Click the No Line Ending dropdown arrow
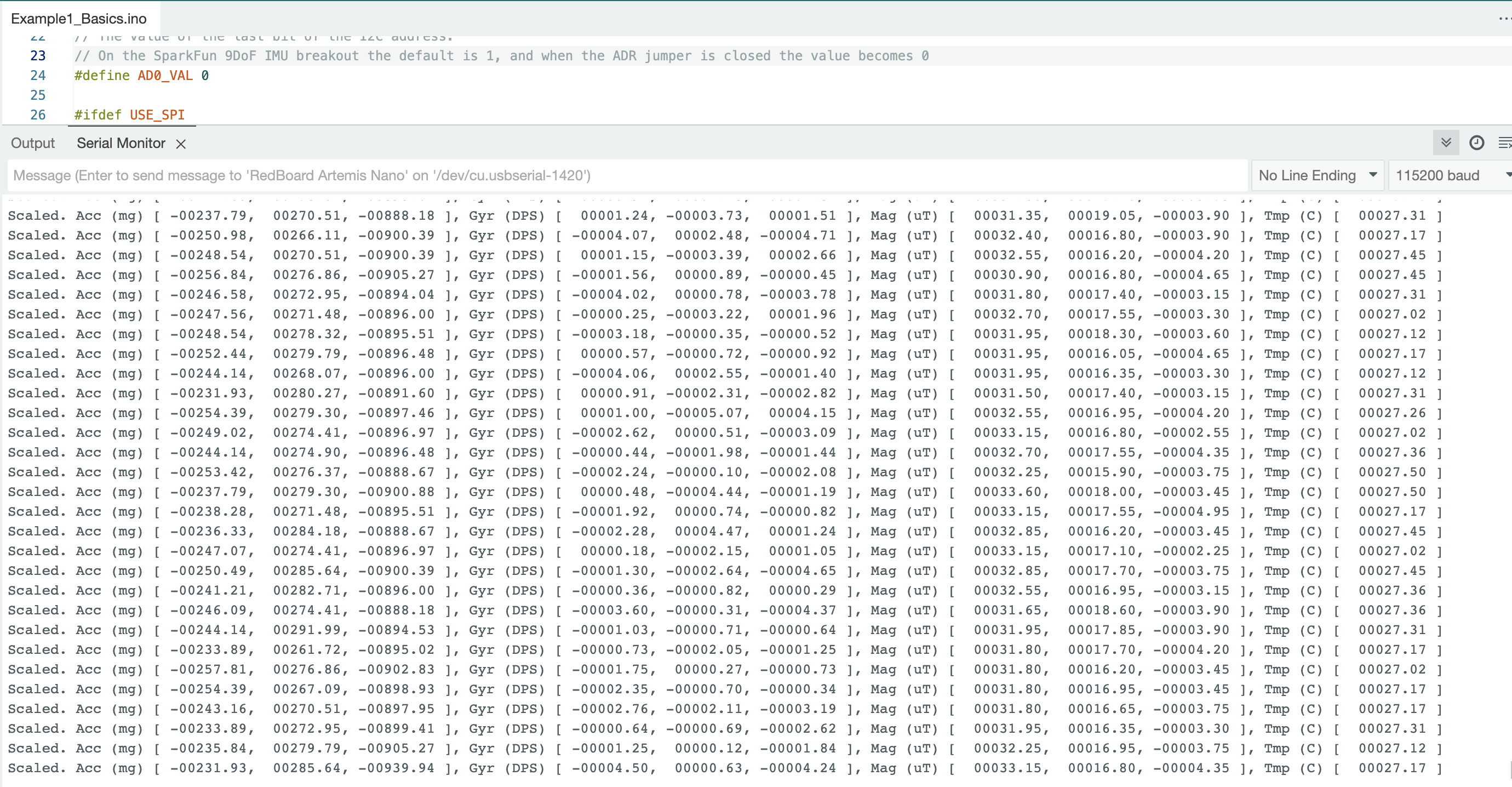Viewport: 1512px width, 787px height. pos(1372,175)
